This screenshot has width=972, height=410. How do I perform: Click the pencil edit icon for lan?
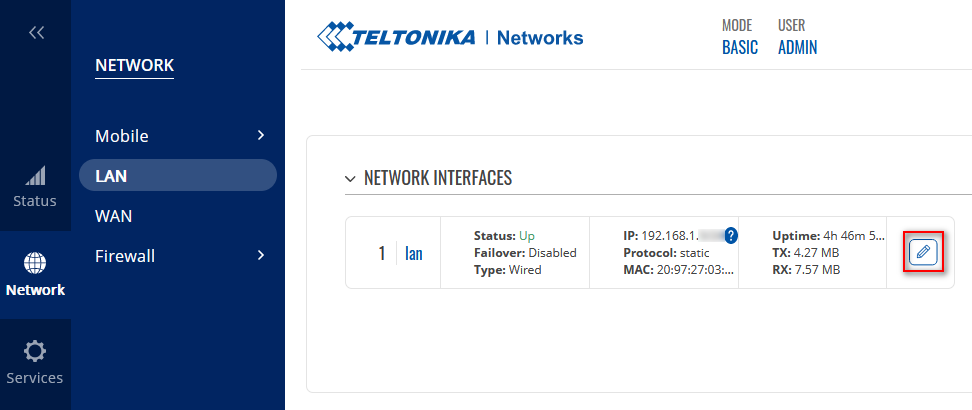tap(923, 252)
